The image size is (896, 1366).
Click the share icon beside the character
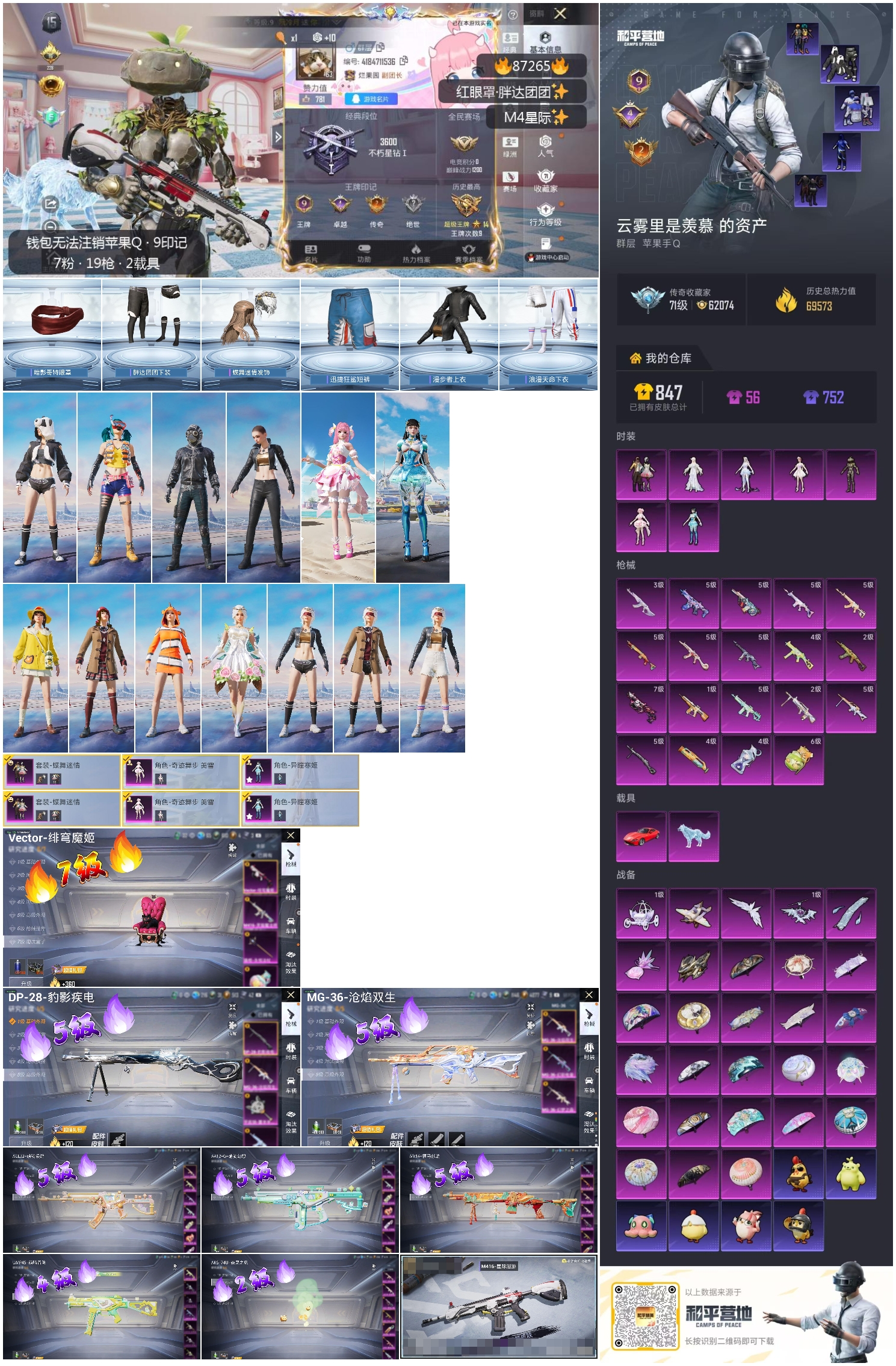[x=51, y=204]
